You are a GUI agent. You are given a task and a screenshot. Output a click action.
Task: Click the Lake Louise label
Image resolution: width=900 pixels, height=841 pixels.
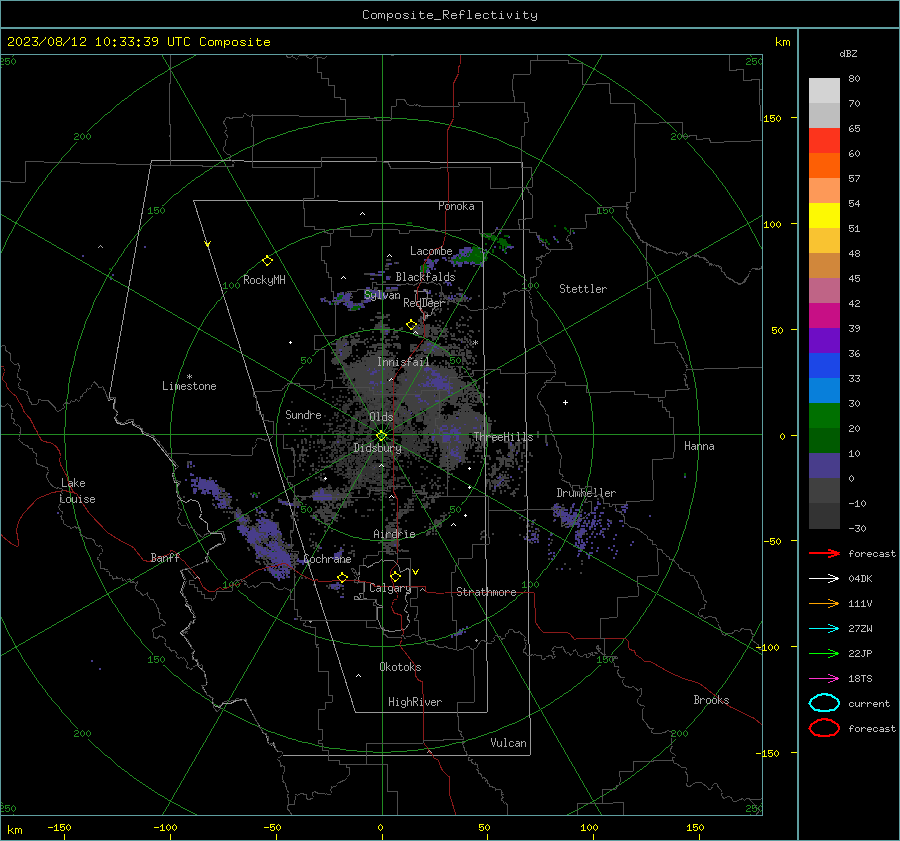(x=78, y=491)
